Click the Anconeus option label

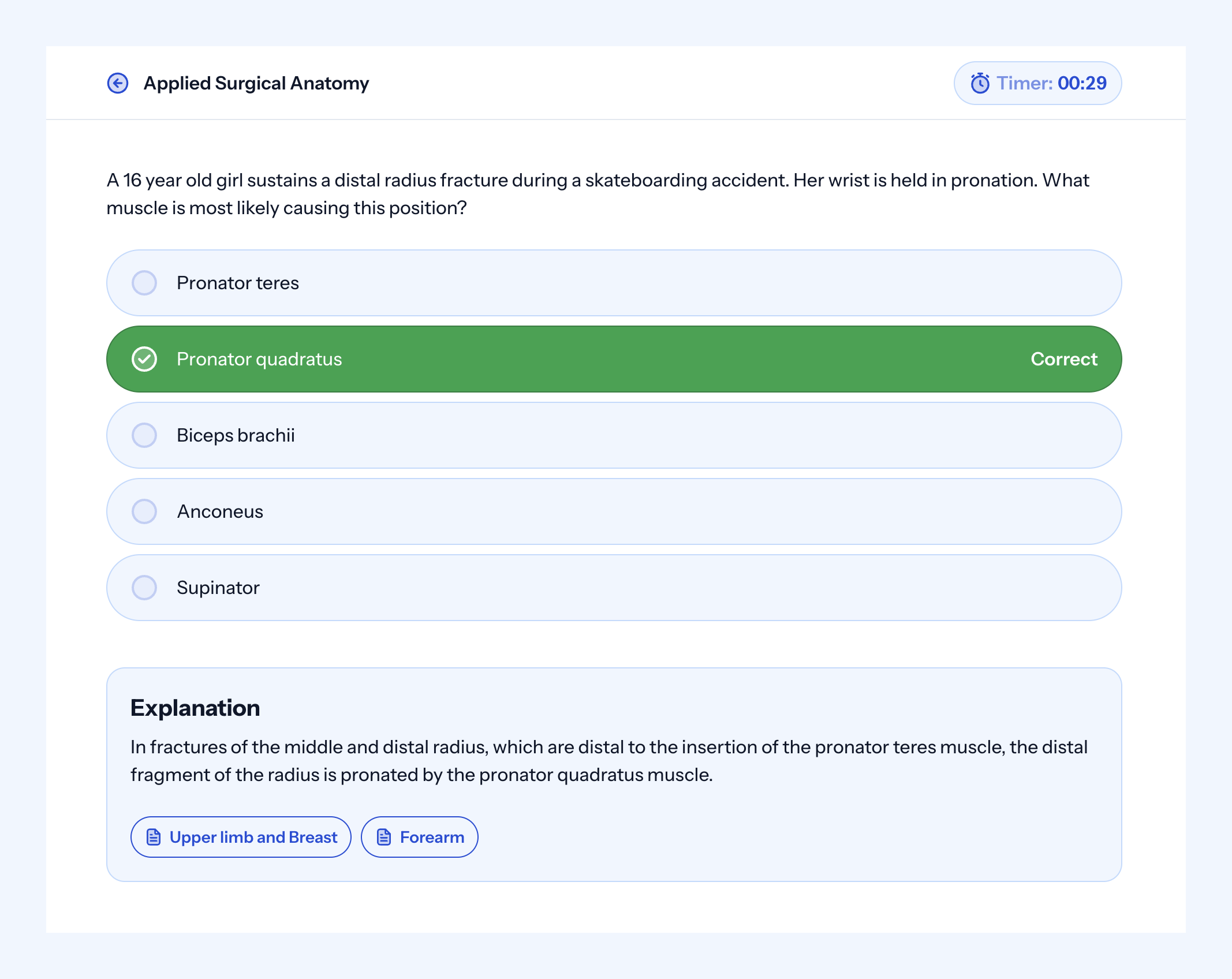point(220,511)
